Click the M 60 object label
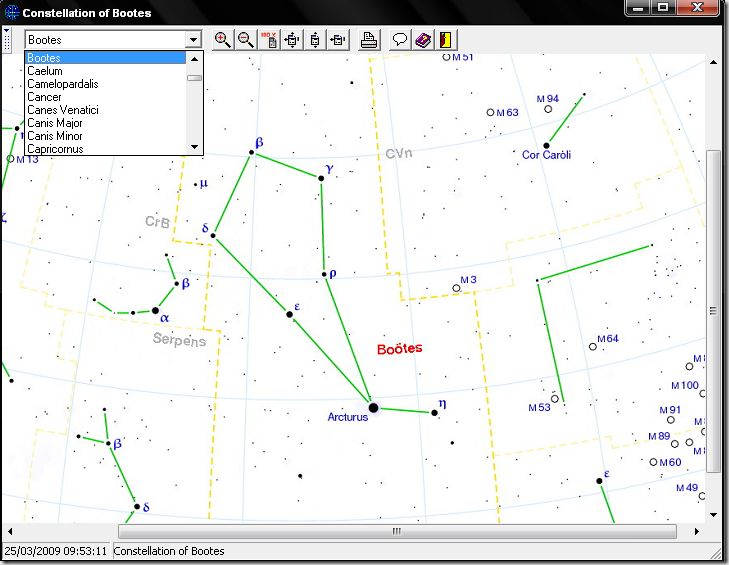Viewport: 729px width, 565px height. [x=670, y=462]
